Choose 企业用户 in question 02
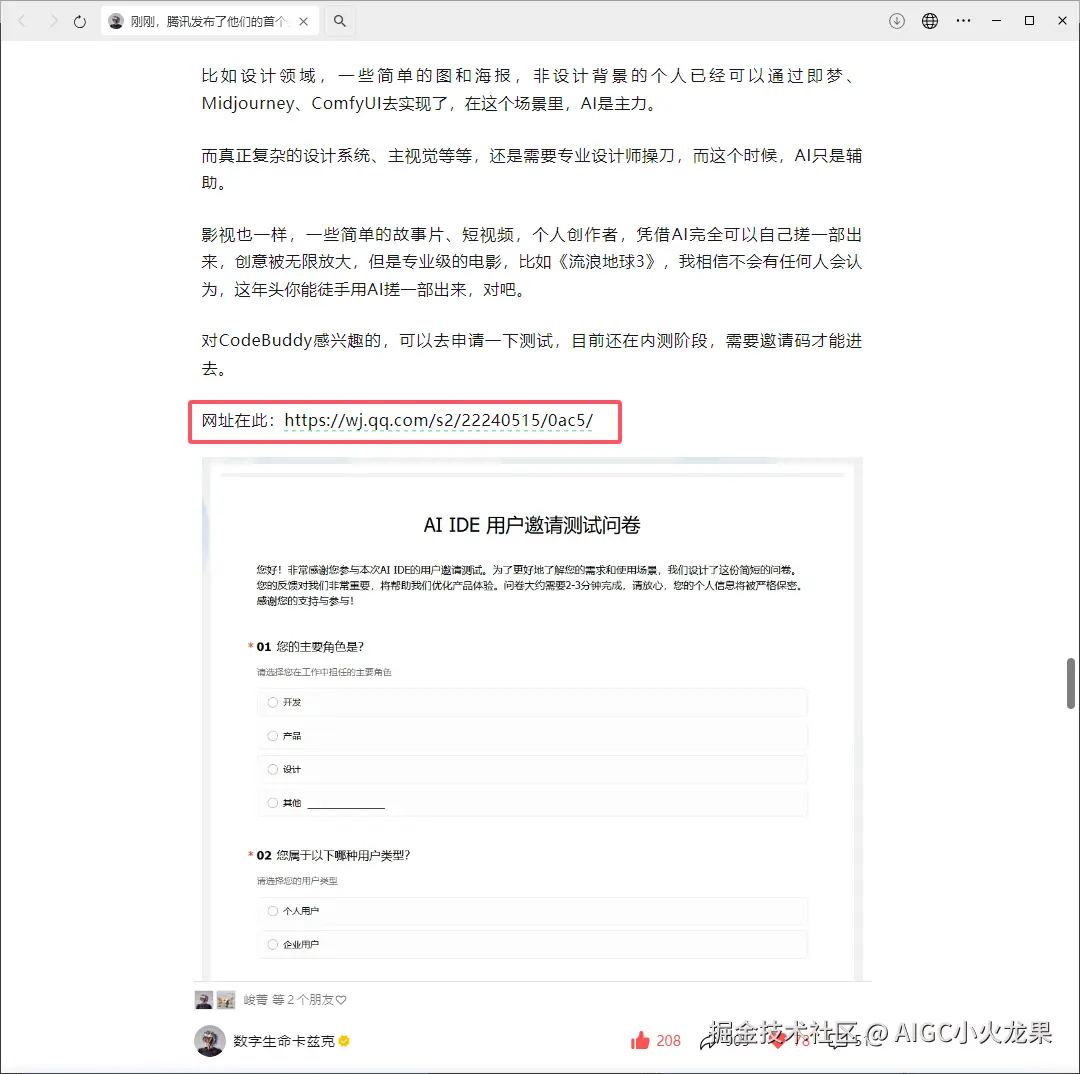 [x=272, y=943]
